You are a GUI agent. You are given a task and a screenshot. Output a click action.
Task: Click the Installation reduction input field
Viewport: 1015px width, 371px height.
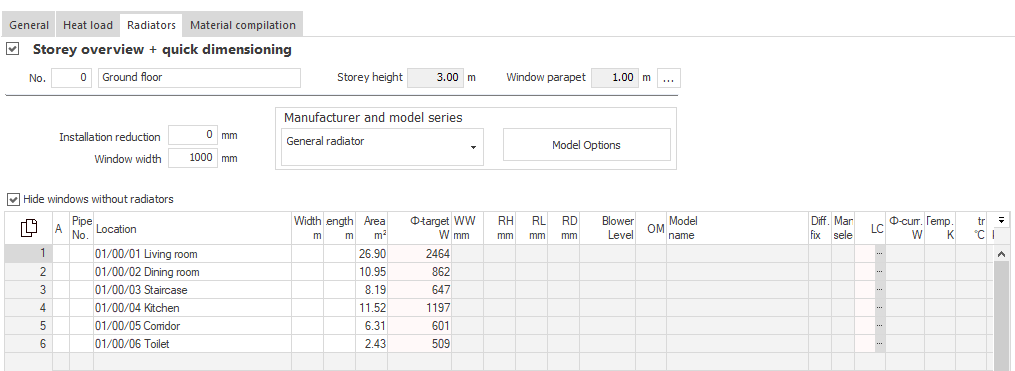coord(193,135)
